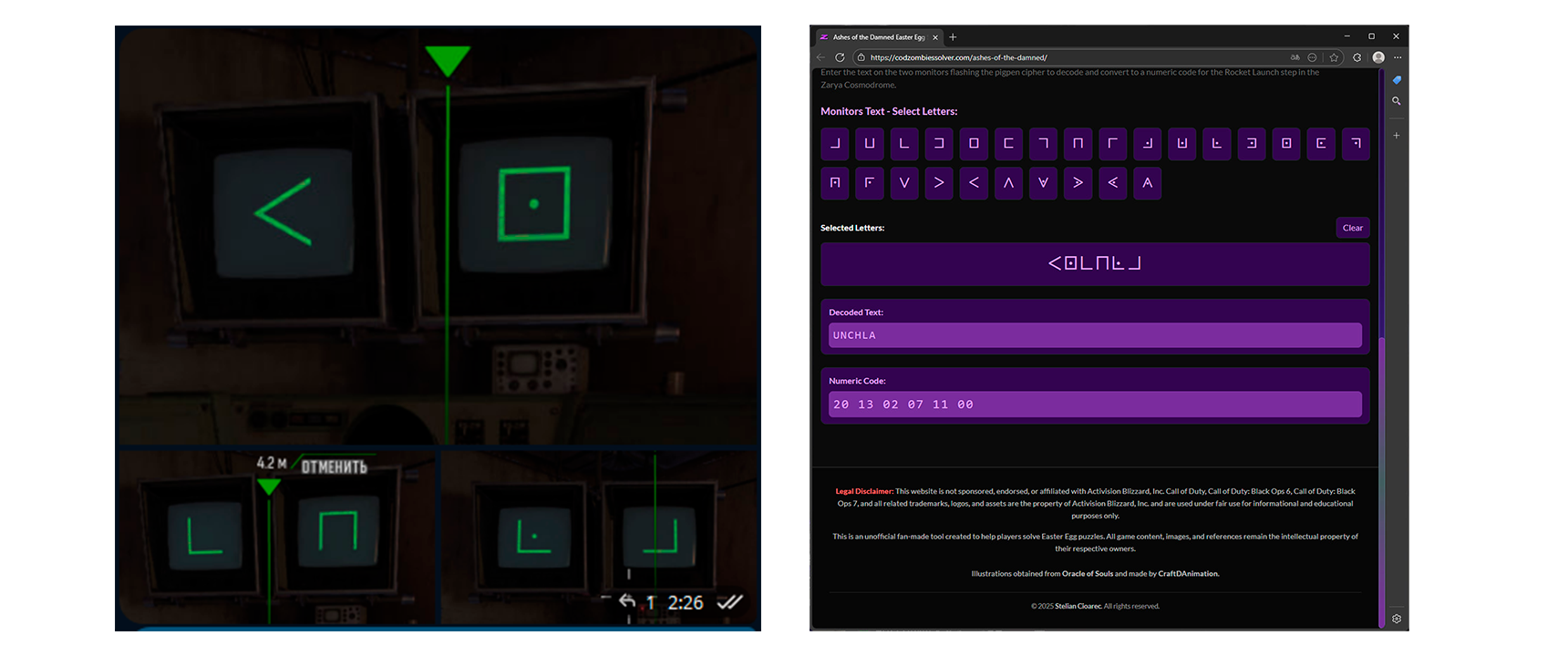Open a new browser tab
Screen dimensions: 1568x656
tap(953, 37)
